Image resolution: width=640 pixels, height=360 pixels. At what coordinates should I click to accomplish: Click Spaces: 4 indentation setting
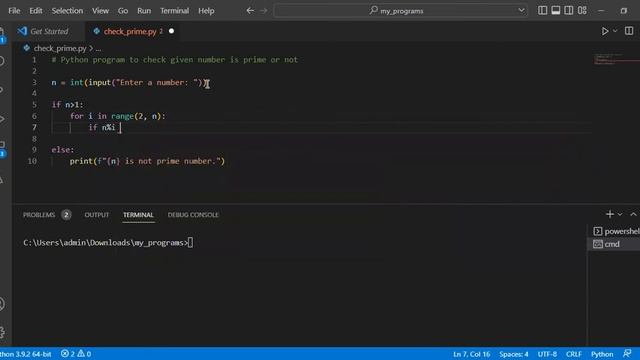coord(513,354)
